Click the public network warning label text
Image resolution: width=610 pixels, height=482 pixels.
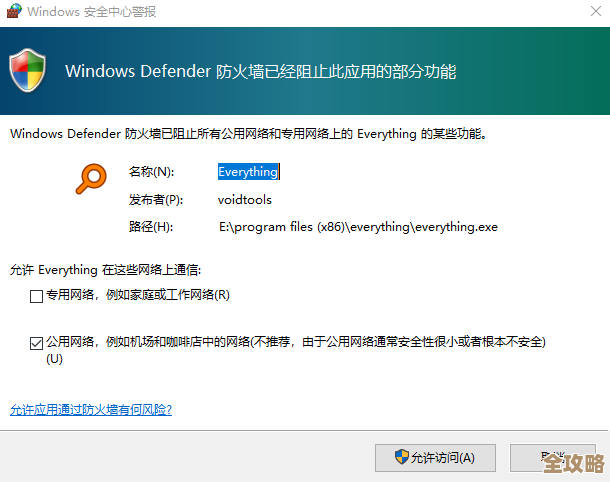click(296, 350)
